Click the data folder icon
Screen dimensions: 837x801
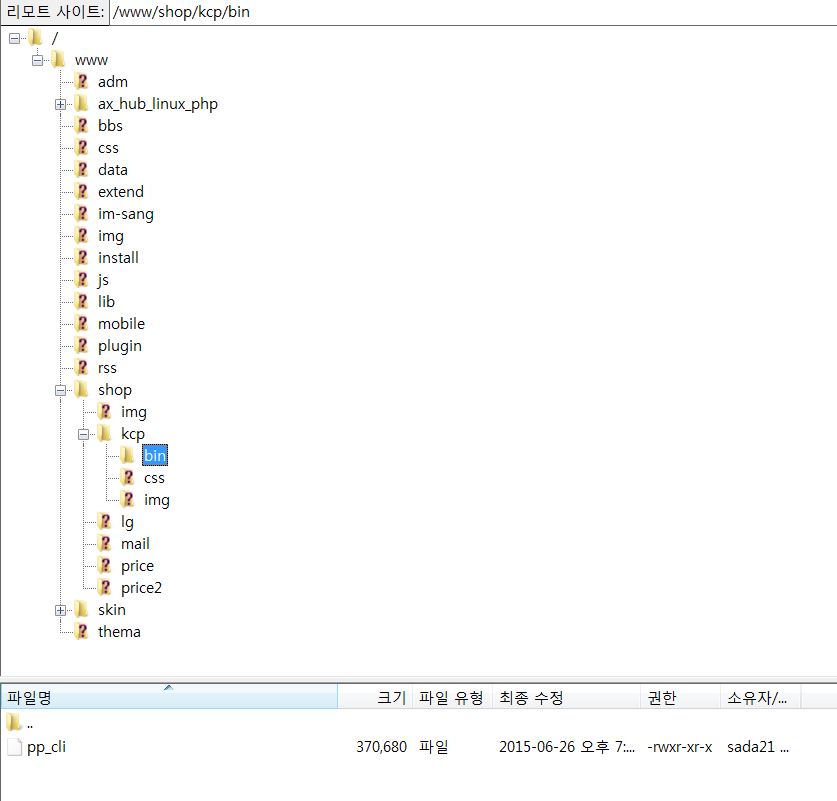[x=82, y=170]
